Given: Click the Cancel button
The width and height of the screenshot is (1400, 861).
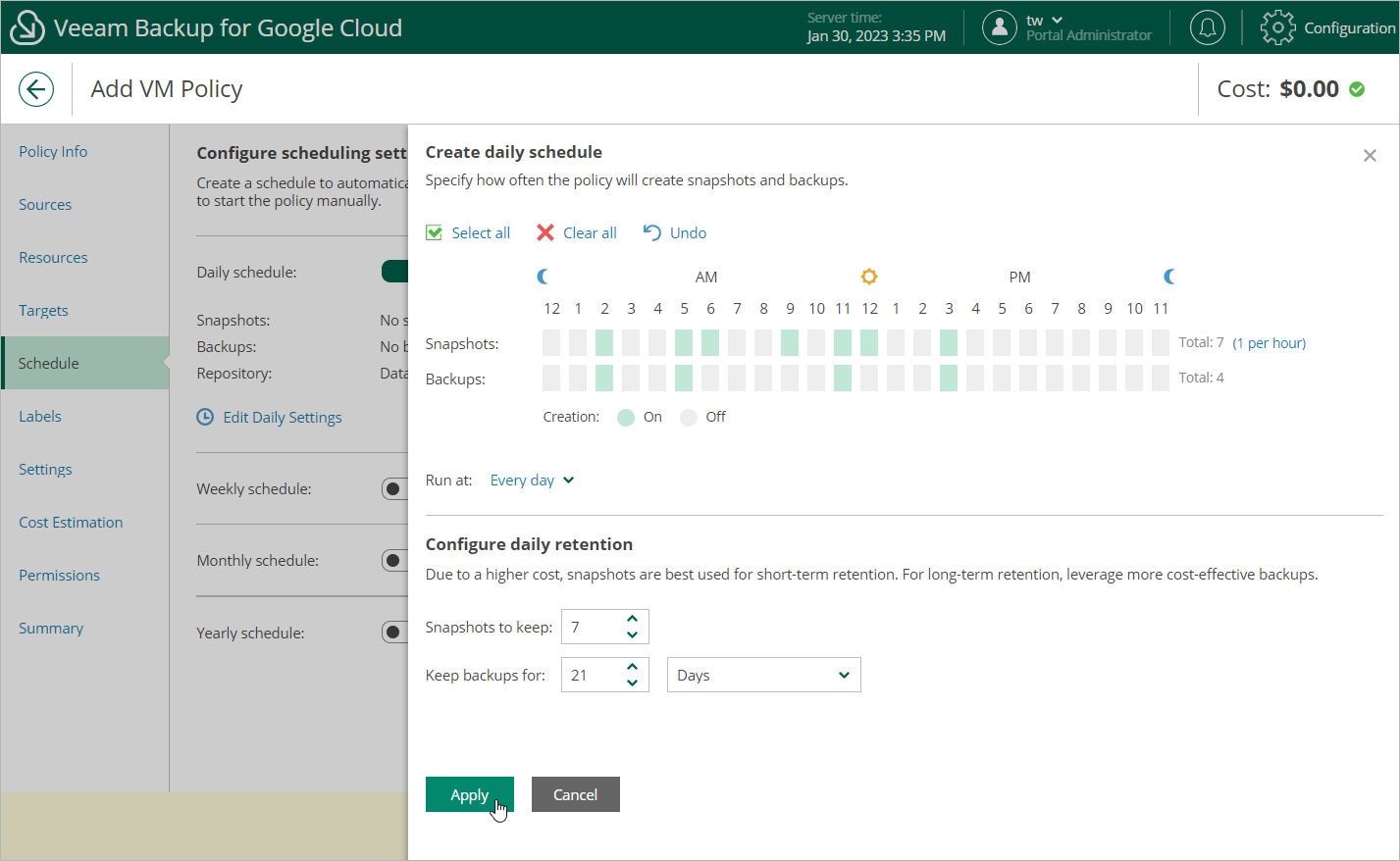Looking at the screenshot, I should [x=576, y=794].
